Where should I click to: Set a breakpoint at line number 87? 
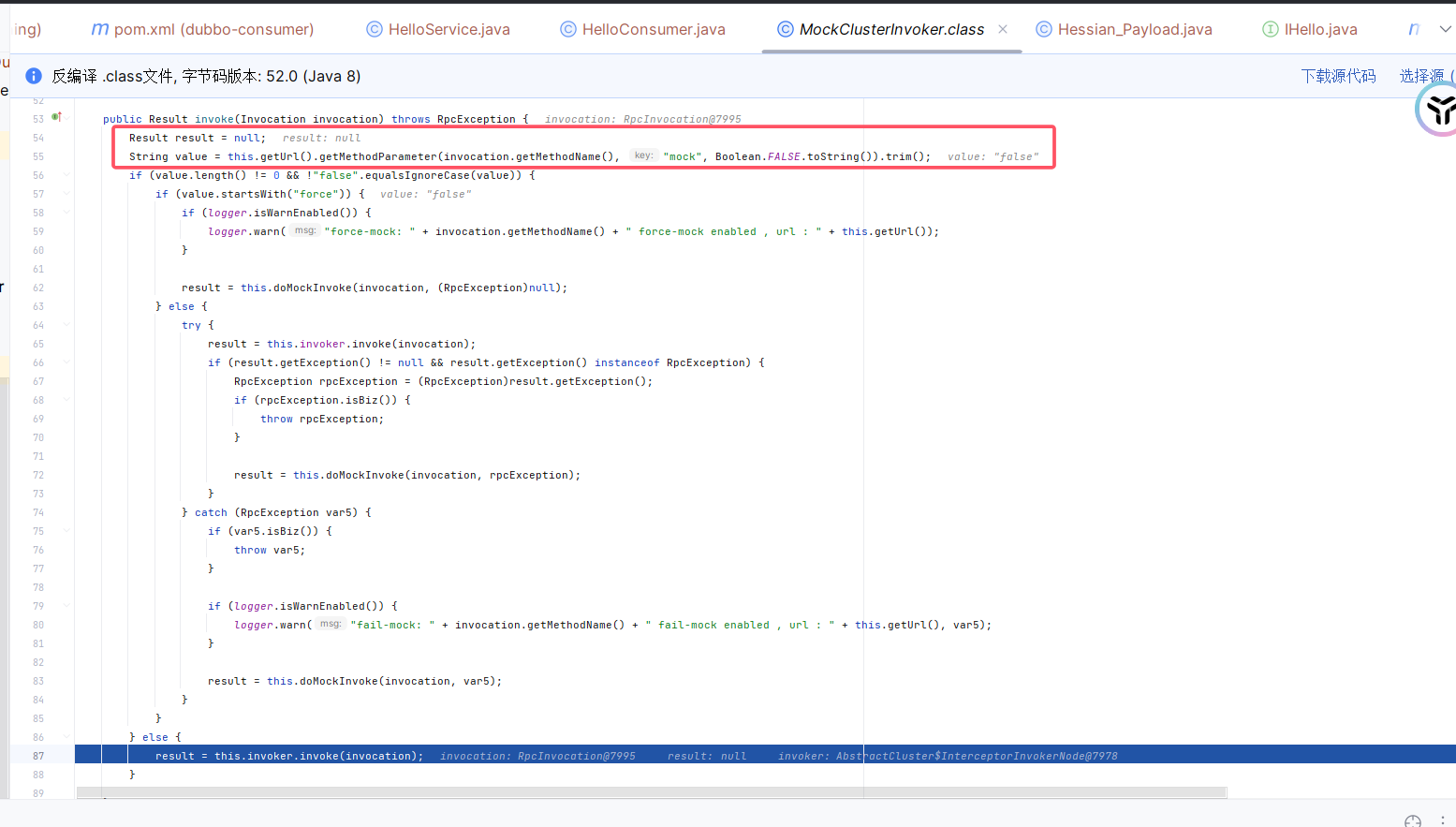click(x=38, y=756)
